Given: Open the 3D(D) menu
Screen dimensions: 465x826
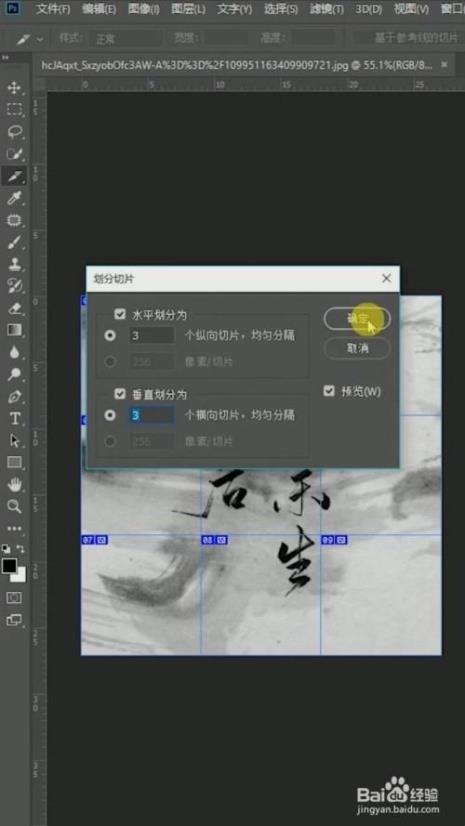Looking at the screenshot, I should coord(369,9).
